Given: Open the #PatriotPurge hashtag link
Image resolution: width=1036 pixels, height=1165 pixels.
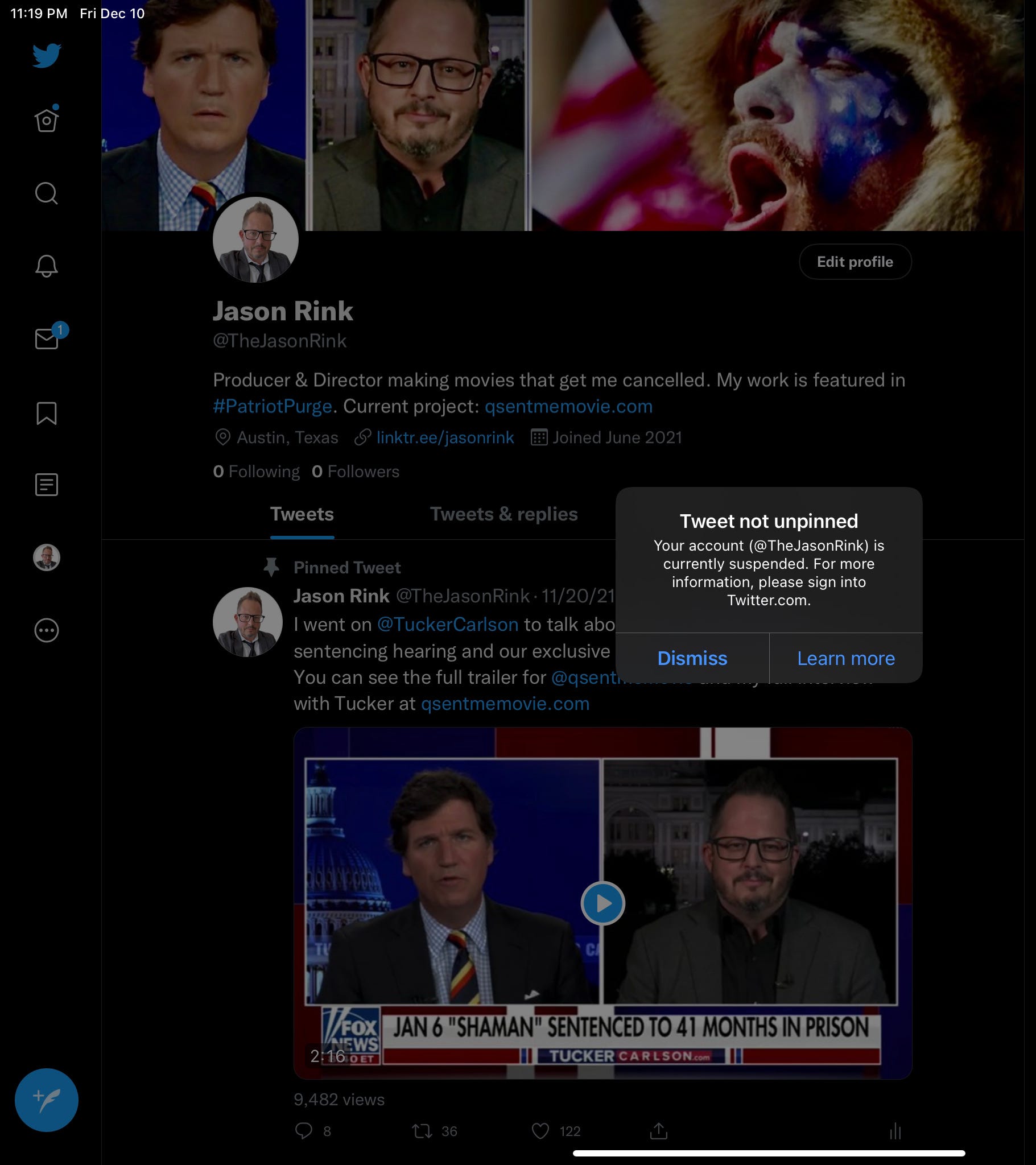Looking at the screenshot, I should pos(273,406).
